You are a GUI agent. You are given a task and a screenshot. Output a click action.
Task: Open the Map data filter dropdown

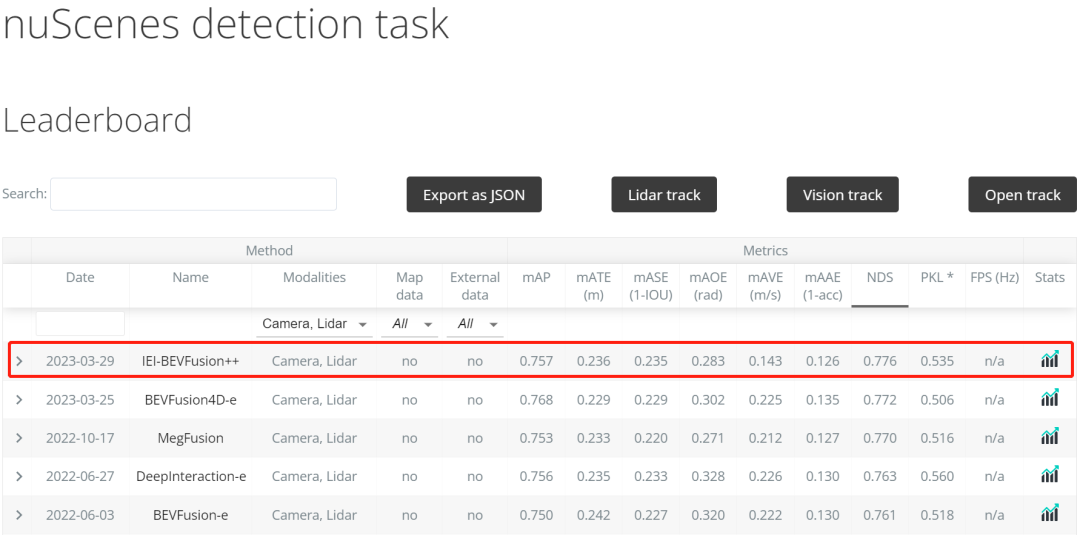pos(409,324)
